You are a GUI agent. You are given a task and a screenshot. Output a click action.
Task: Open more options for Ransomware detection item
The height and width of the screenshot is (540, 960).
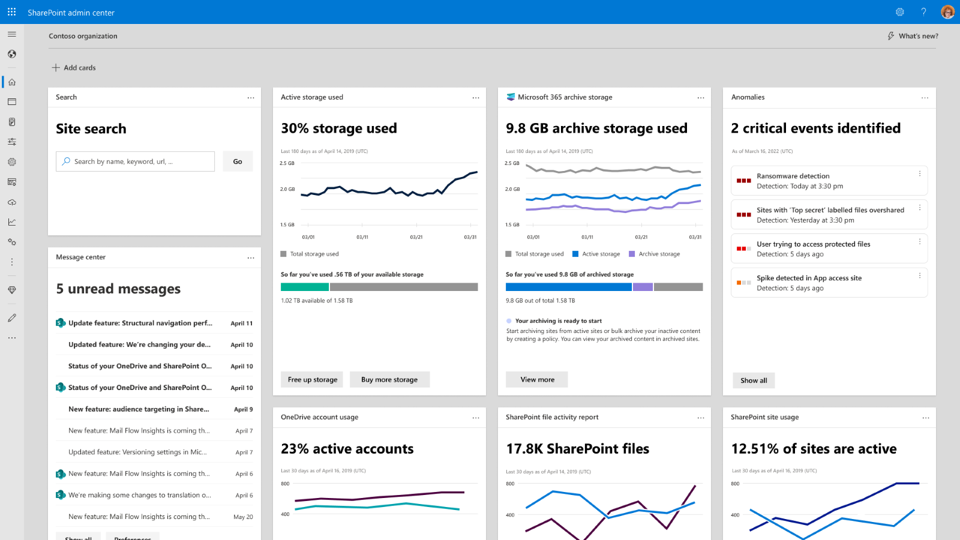coord(920,174)
